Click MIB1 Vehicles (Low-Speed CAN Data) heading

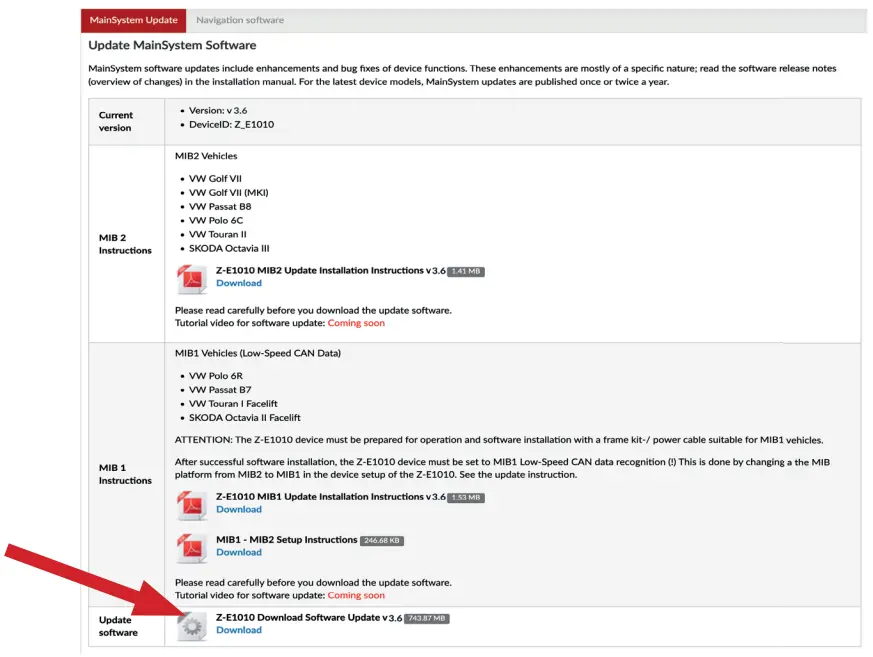click(x=258, y=353)
